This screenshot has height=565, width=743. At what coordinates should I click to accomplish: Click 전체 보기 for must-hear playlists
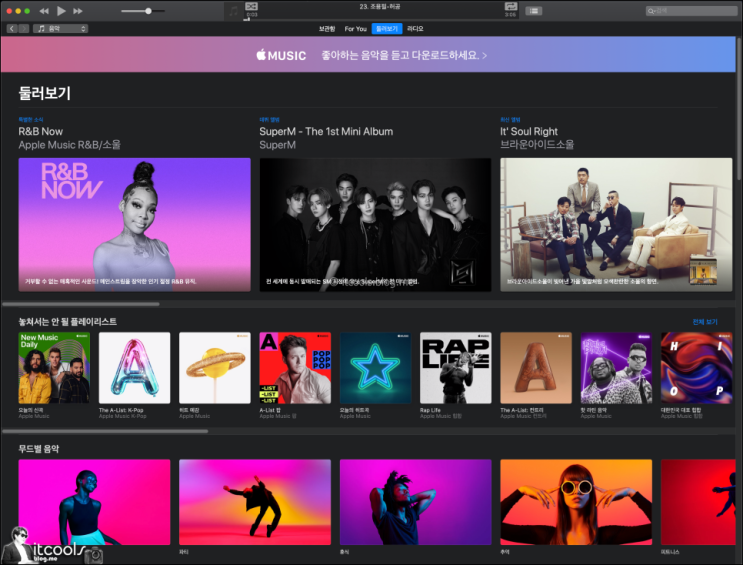click(705, 322)
